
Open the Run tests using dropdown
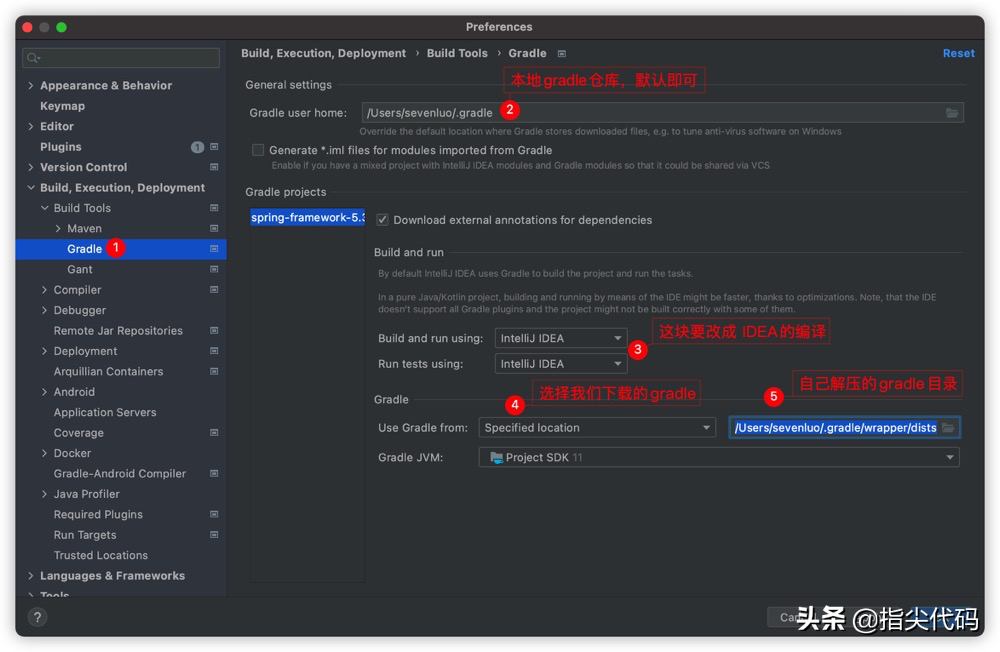point(561,364)
